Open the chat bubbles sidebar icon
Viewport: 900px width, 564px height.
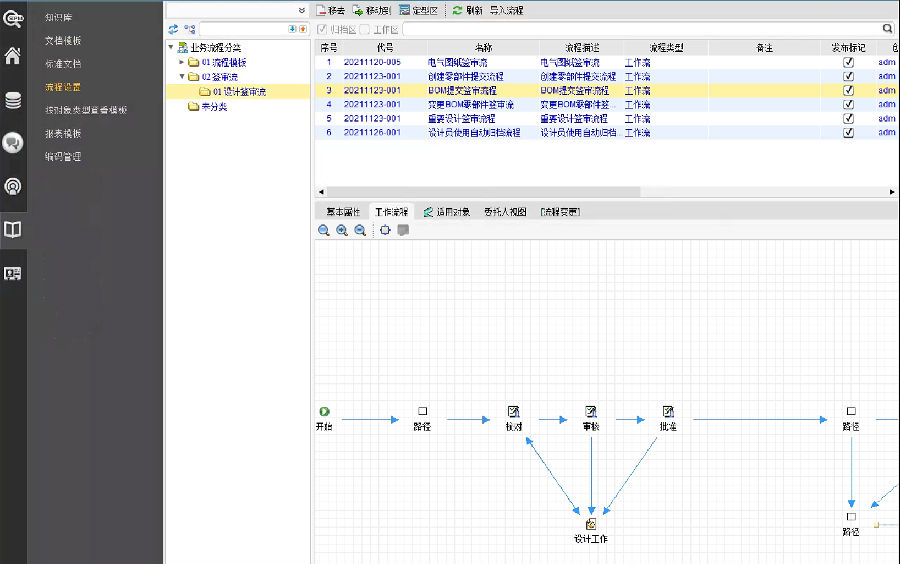point(13,143)
